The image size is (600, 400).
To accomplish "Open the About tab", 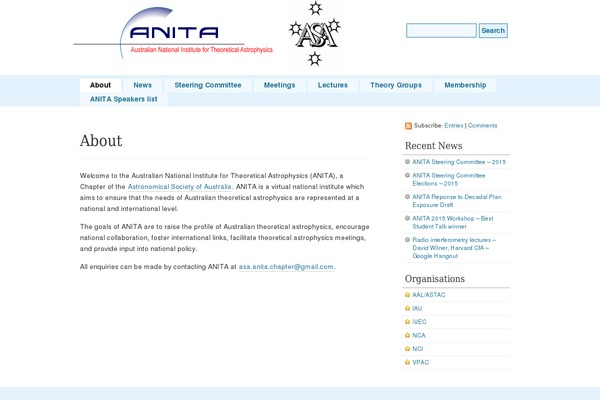I will click(x=100, y=85).
